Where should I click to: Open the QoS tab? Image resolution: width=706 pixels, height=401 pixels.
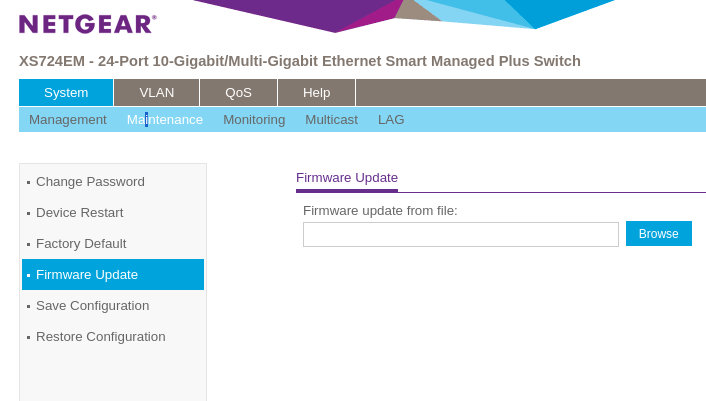[x=238, y=93]
